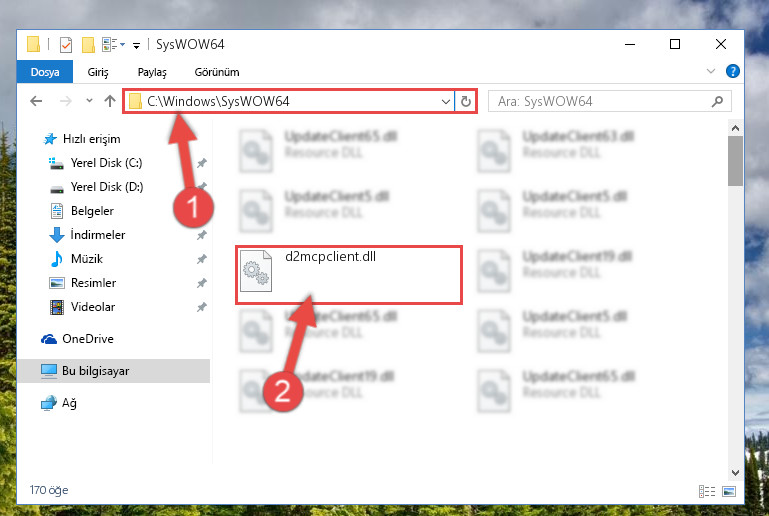Open the Görünüm ribbon tab
Image resolution: width=769 pixels, height=516 pixels.
pos(217,72)
